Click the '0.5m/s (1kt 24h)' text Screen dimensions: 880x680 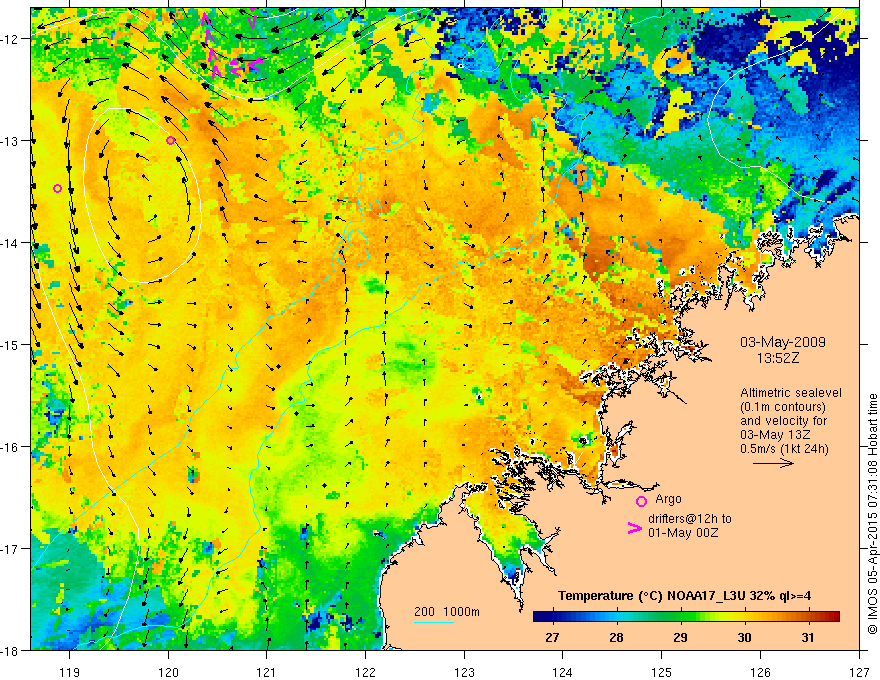[x=784, y=449]
